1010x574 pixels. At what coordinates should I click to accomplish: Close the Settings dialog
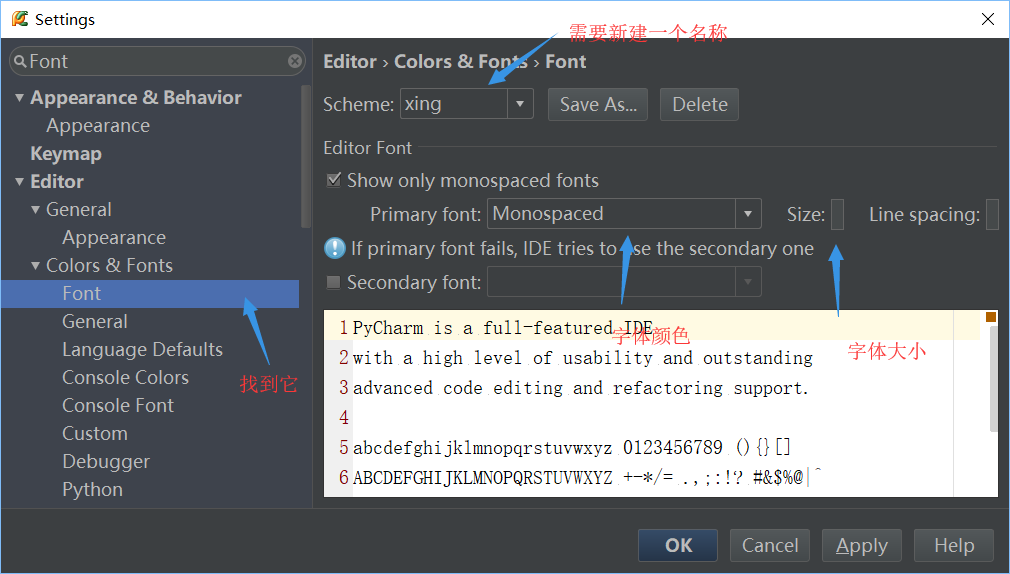(x=988, y=19)
